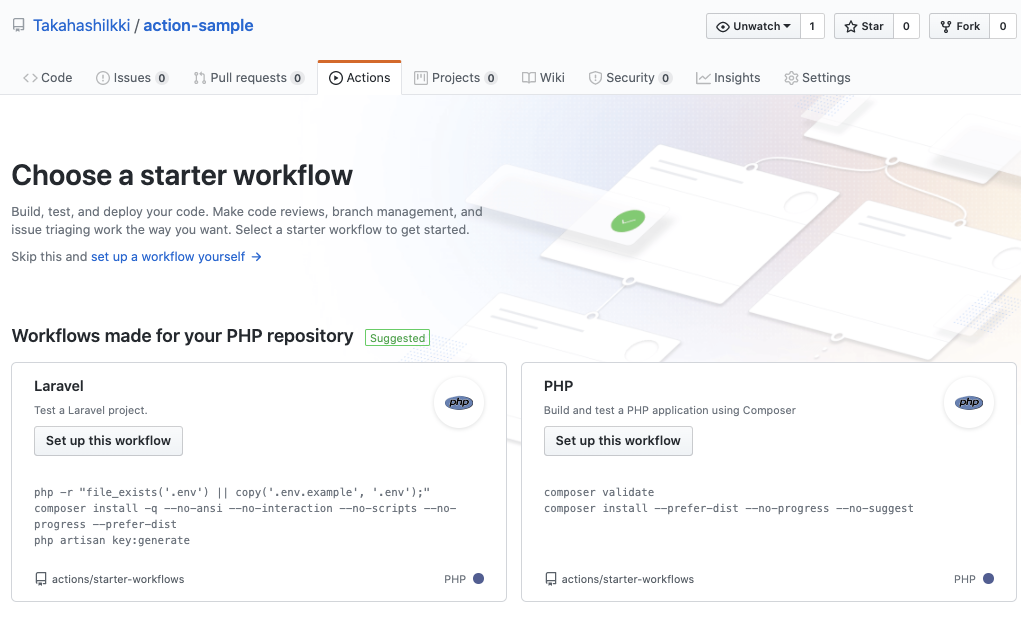The image size is (1021, 625).
Task: Set up the Laravel workflow
Action: [108, 441]
